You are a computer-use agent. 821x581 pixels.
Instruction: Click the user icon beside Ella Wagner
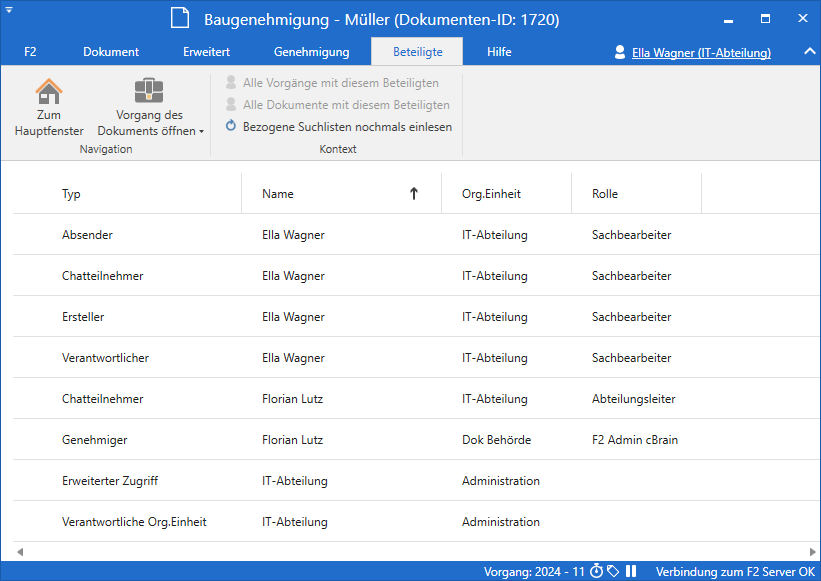(x=620, y=52)
